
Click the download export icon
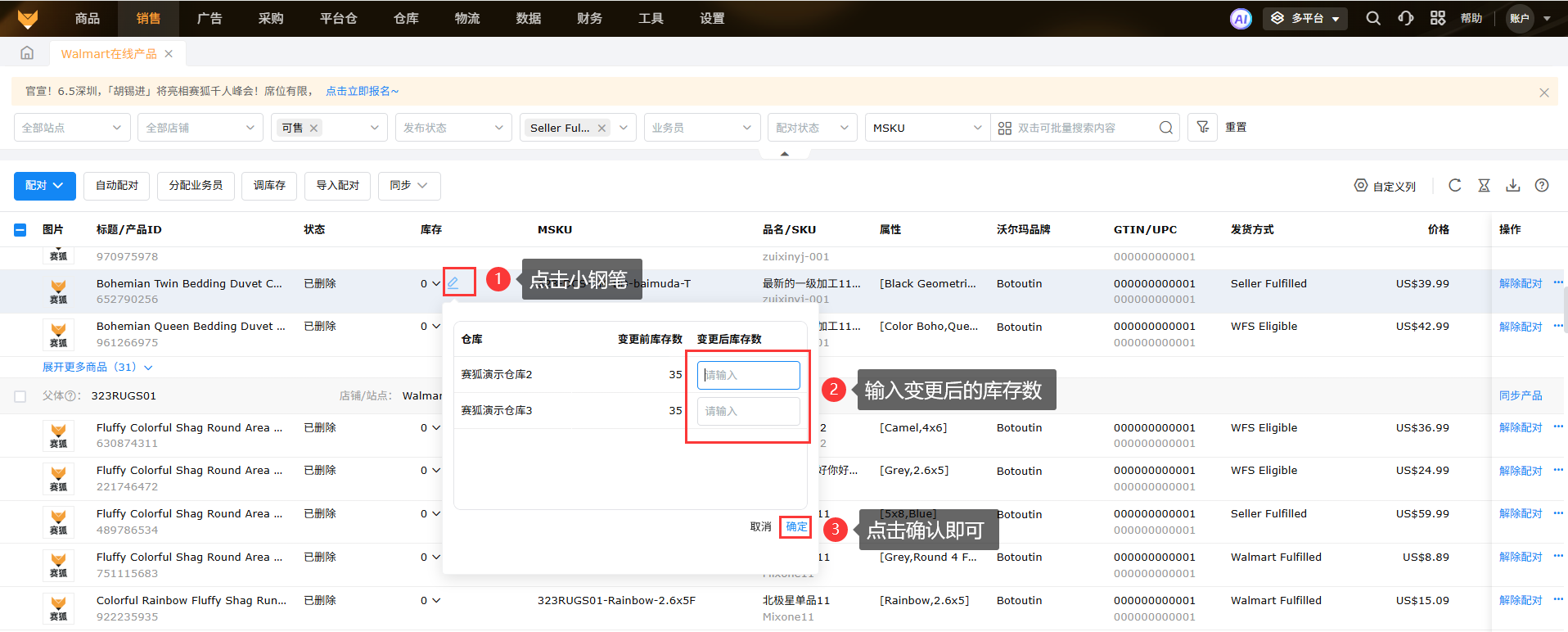tap(1513, 186)
